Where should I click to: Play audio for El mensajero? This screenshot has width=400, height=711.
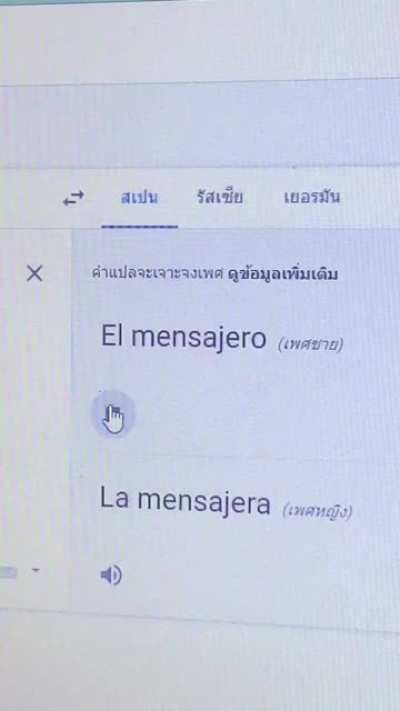pyautogui.click(x=112, y=413)
